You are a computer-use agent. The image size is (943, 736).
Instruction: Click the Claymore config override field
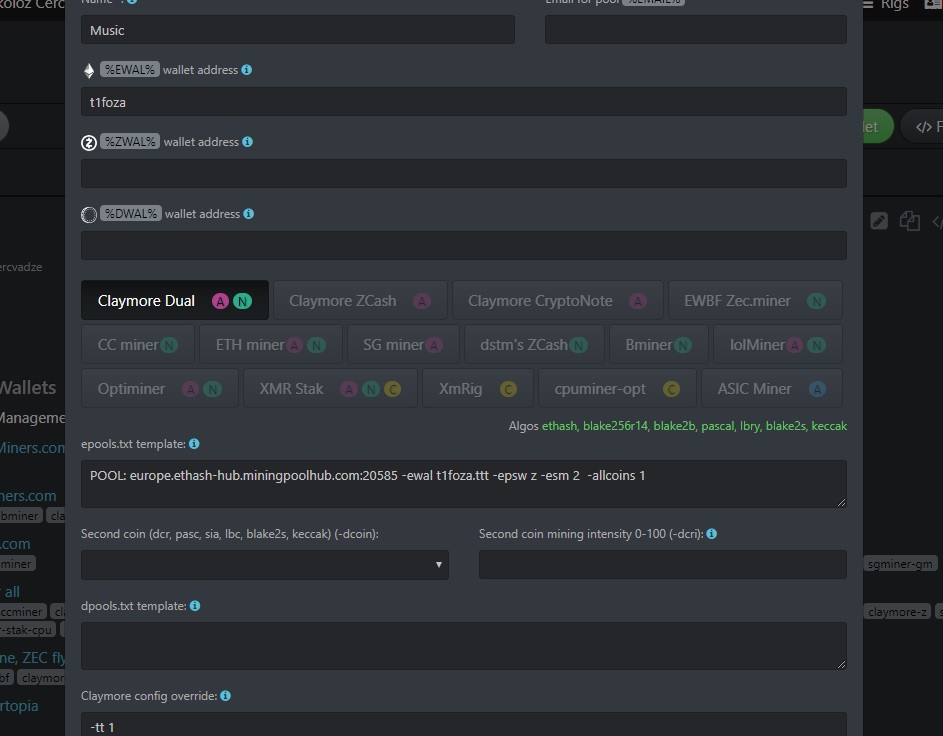tap(464, 725)
